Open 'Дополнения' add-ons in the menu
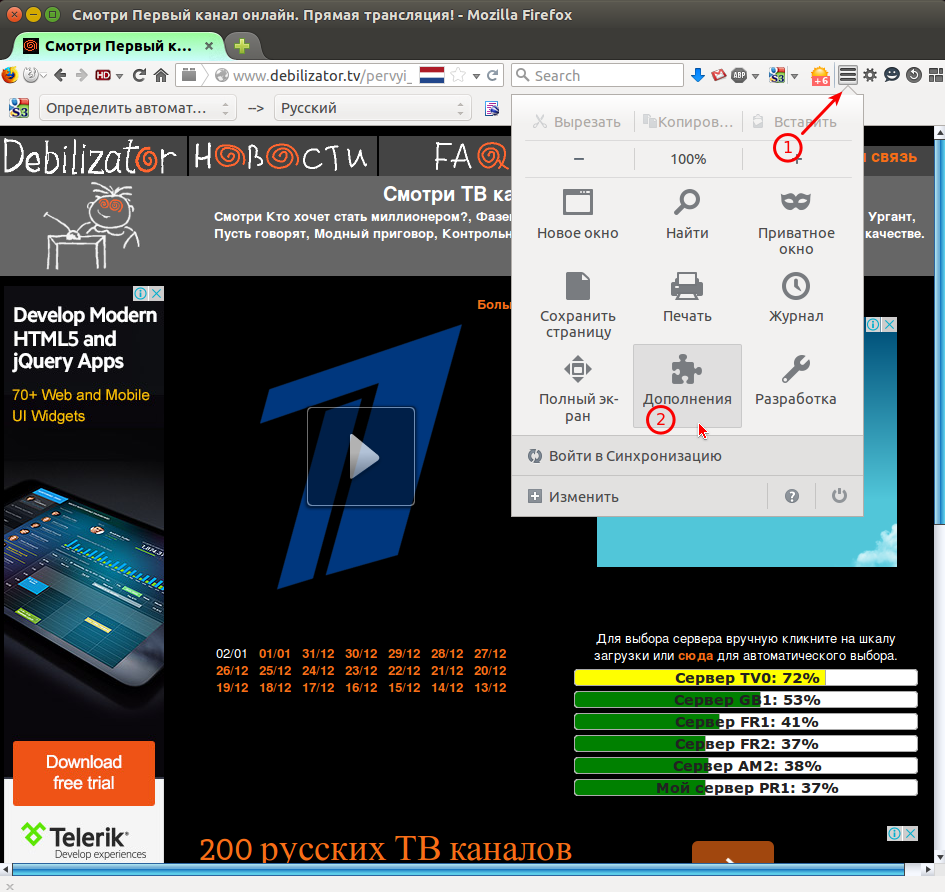This screenshot has height=892, width=945. click(x=687, y=386)
